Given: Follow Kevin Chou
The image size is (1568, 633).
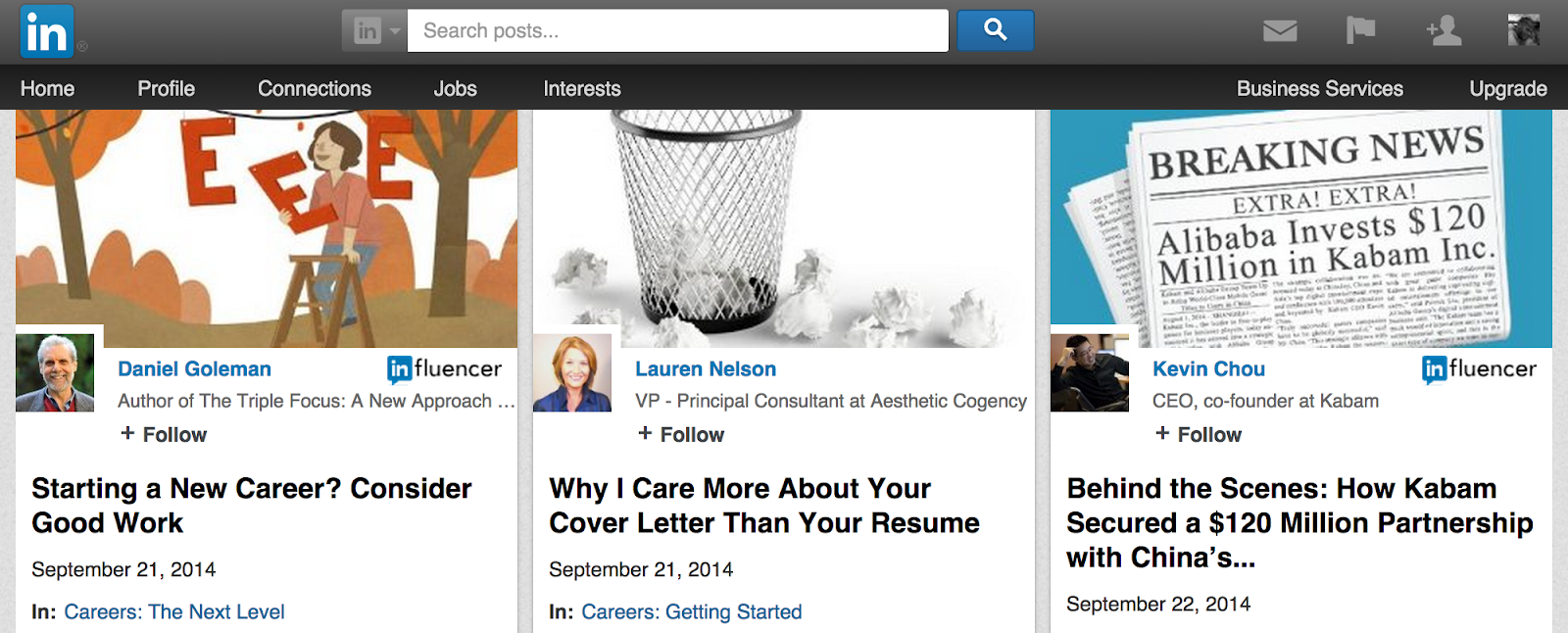Looking at the screenshot, I should 1199,434.
